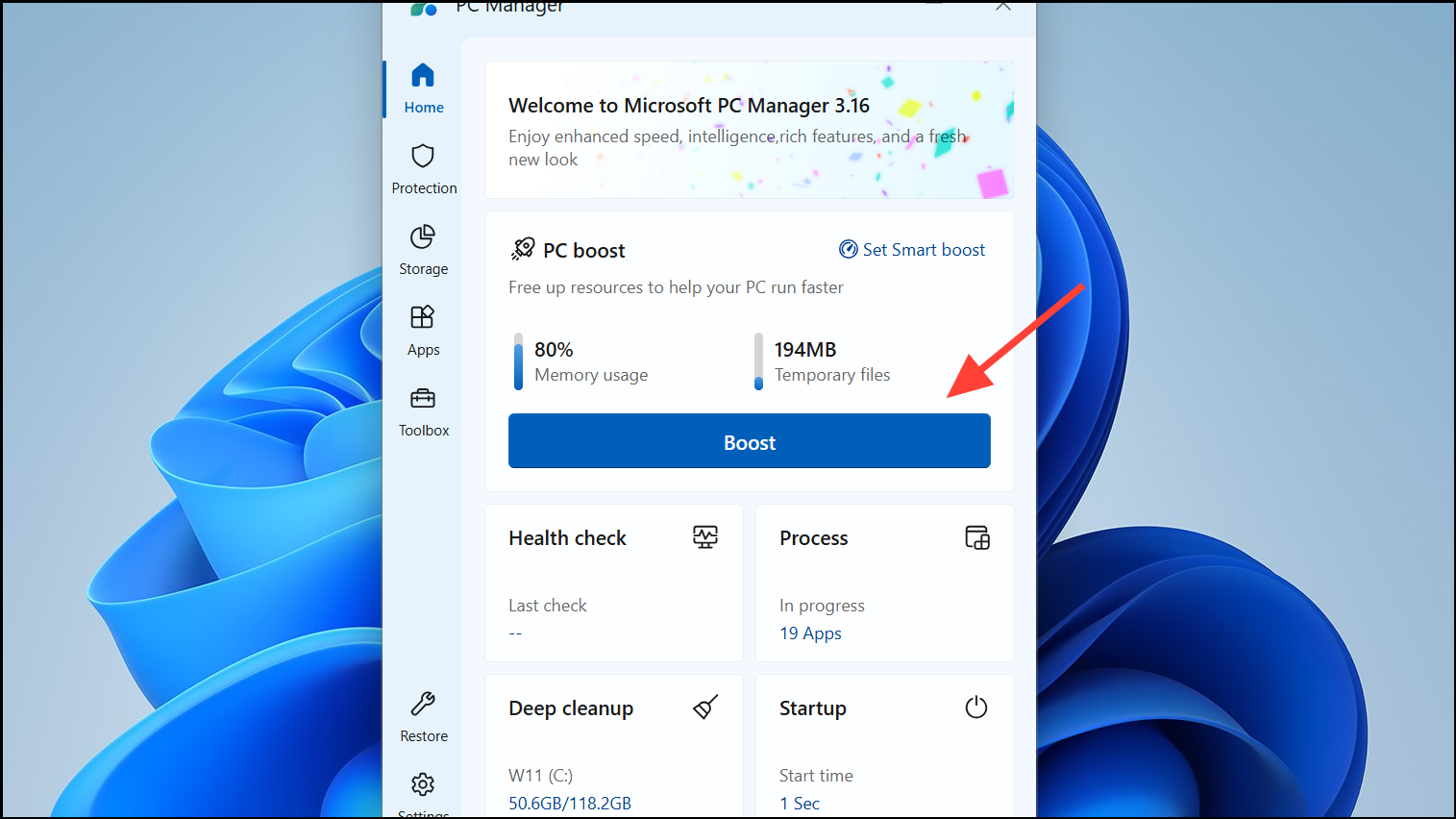The height and width of the screenshot is (819, 1456).
Task: Open the Startup card
Action: [x=885, y=747]
